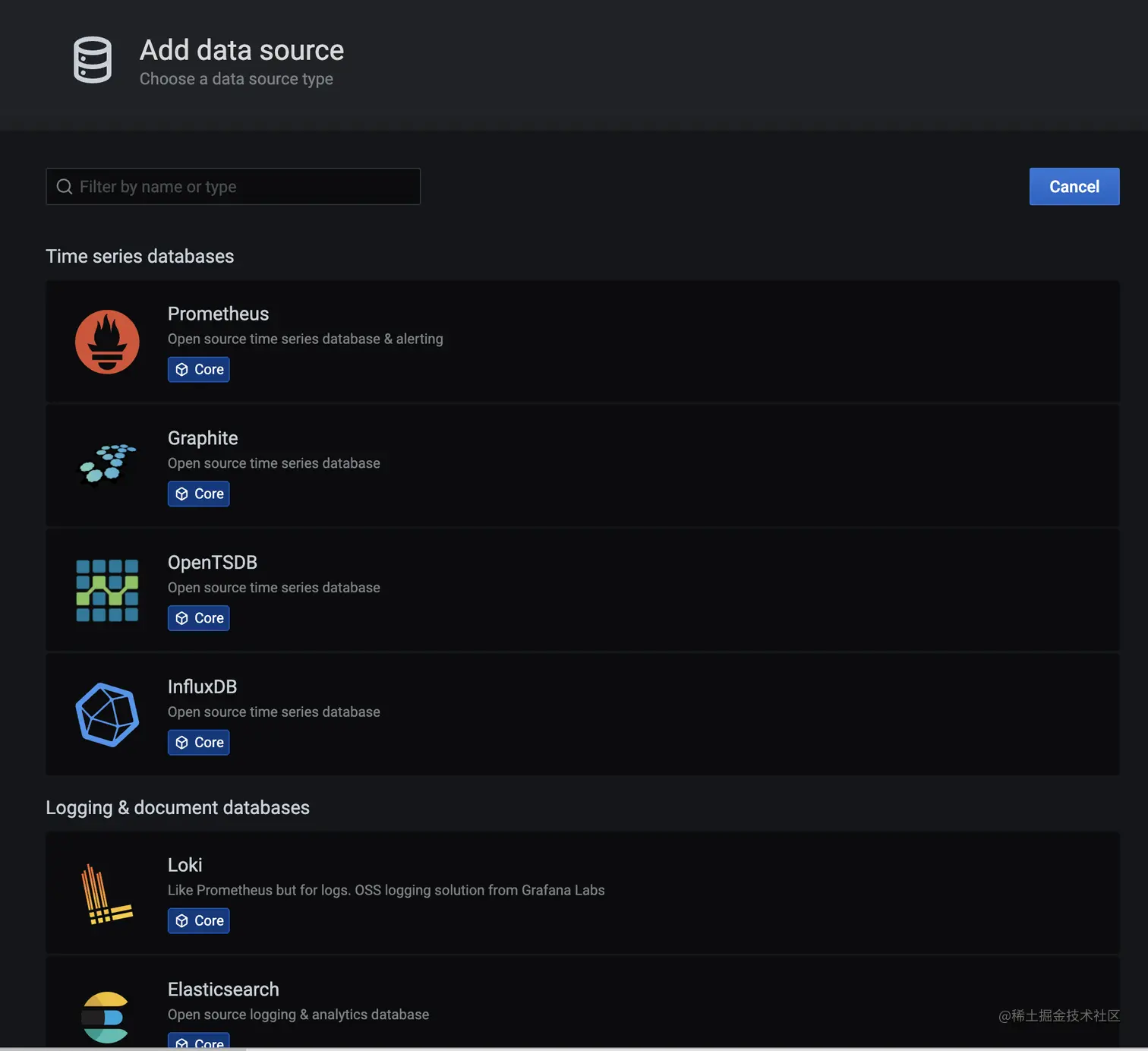
Task: Select the Prometheus data source title
Action: [x=218, y=314]
